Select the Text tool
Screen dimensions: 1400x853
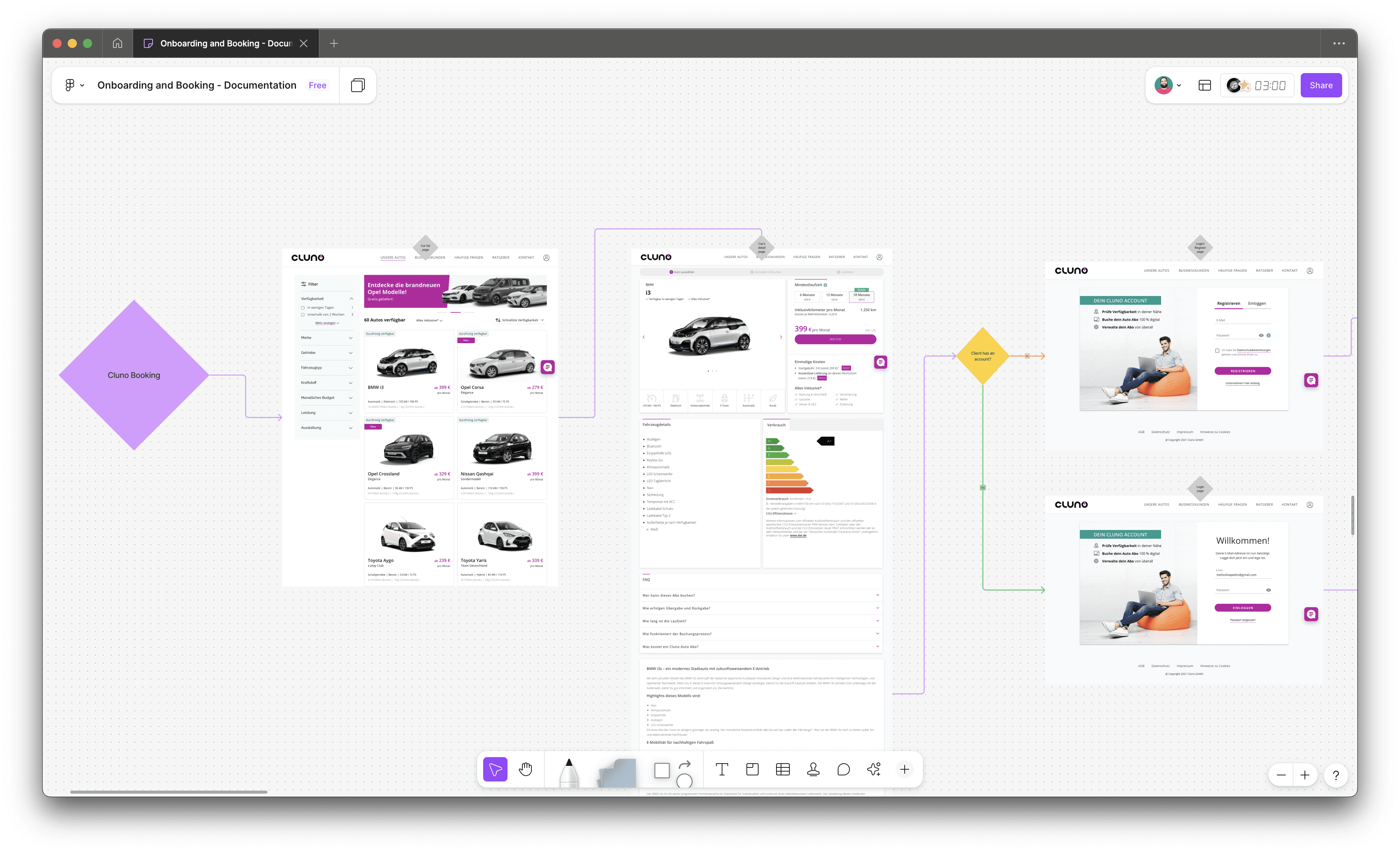pyautogui.click(x=722, y=769)
